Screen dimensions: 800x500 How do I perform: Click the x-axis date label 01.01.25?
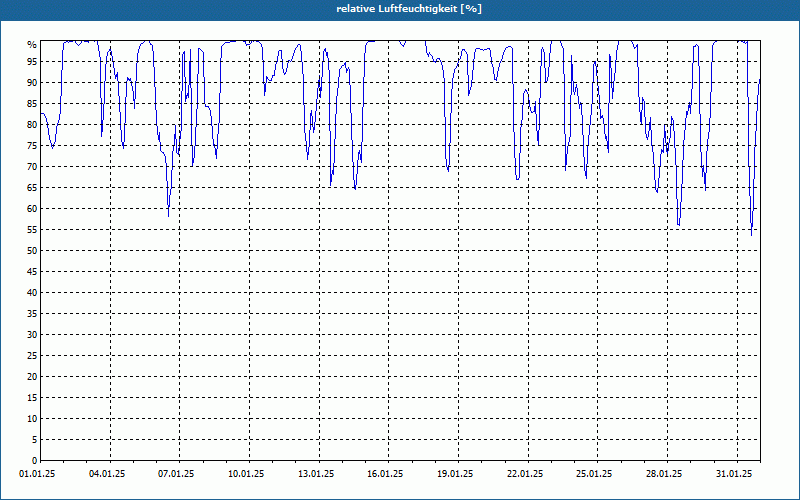pyautogui.click(x=37, y=474)
